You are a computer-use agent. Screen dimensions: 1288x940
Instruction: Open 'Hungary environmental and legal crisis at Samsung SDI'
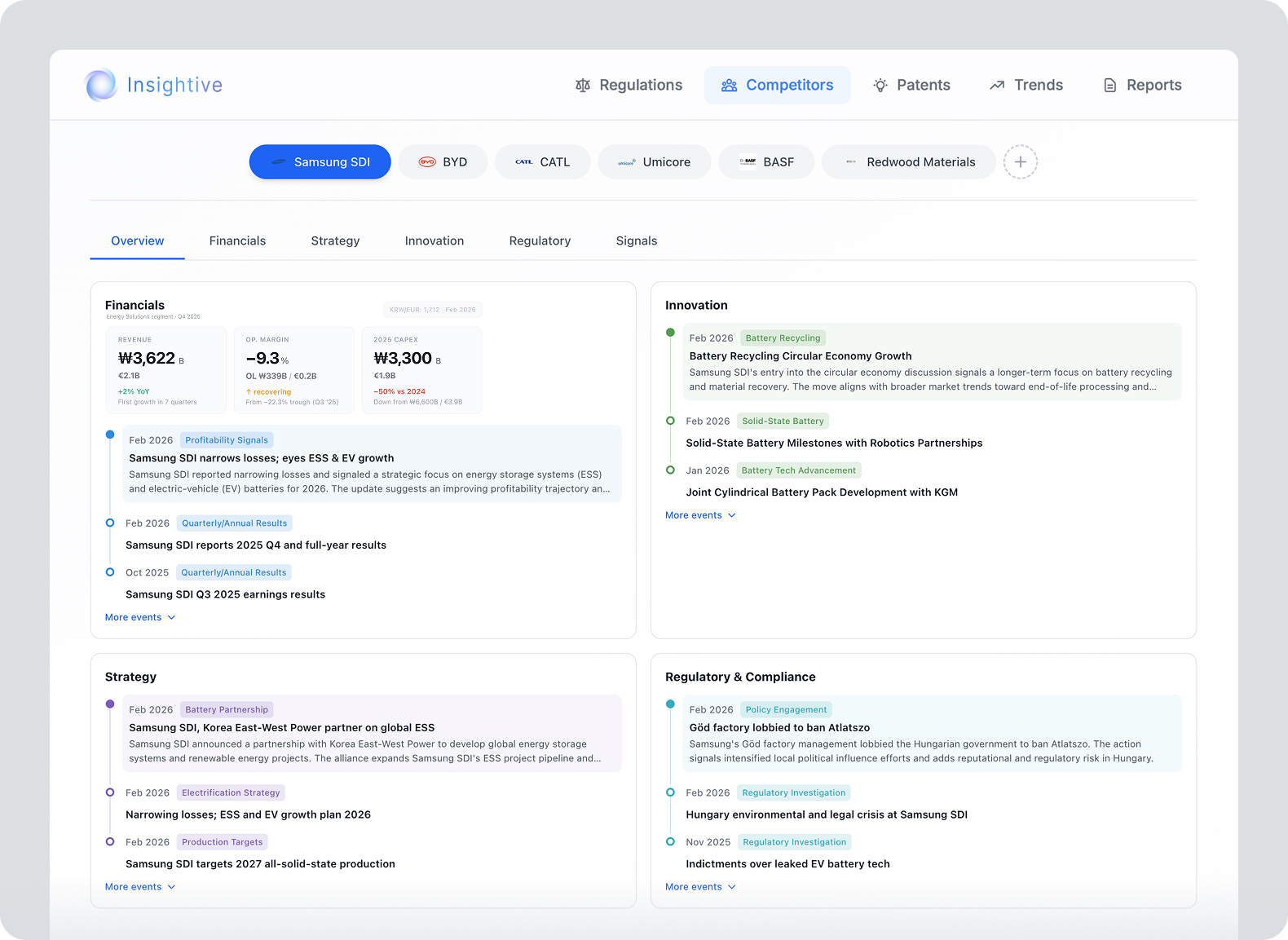point(827,814)
